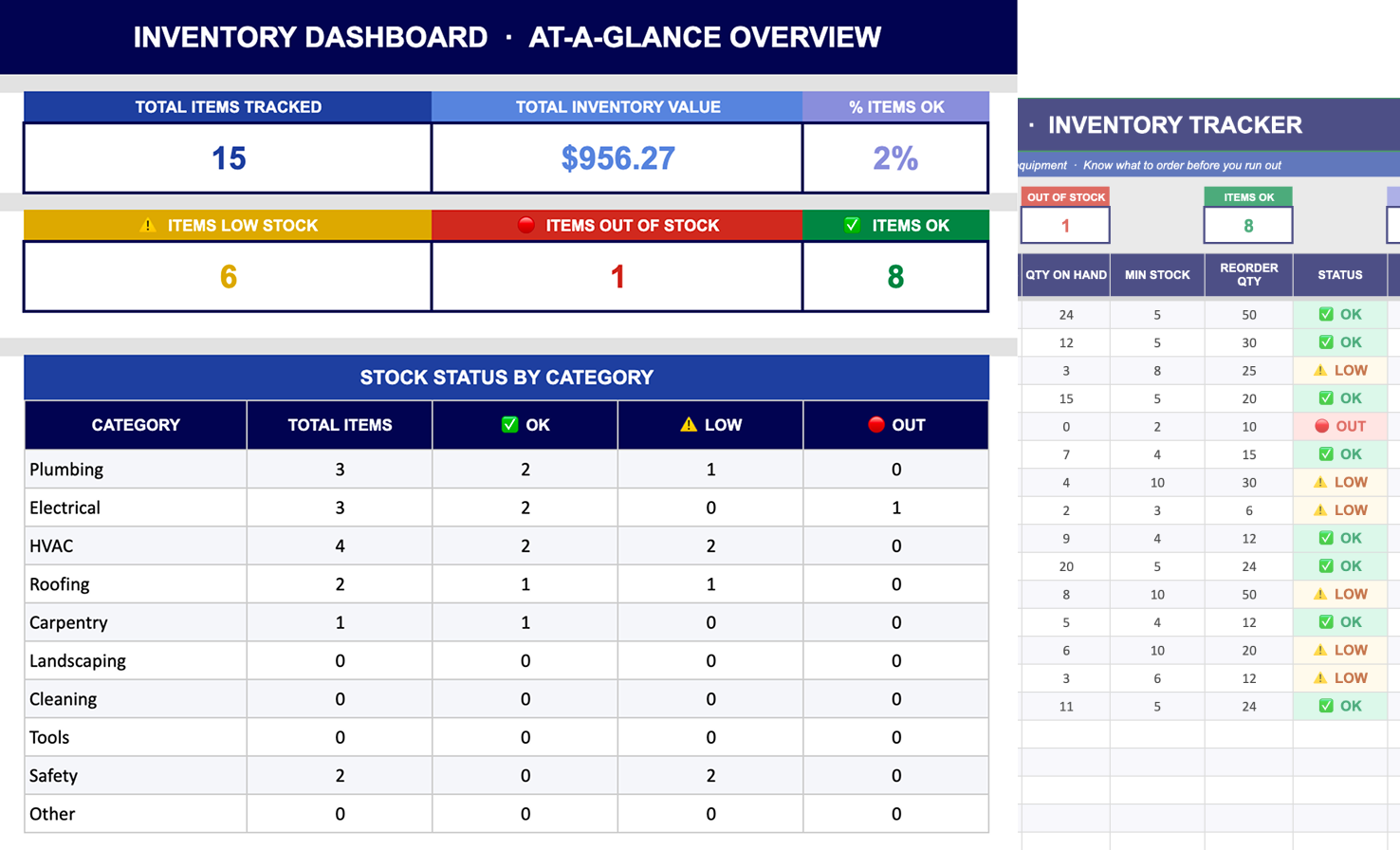Click the warning triangle icon in the LOW column header
The width and height of the screenshot is (1400, 850).
point(689,424)
